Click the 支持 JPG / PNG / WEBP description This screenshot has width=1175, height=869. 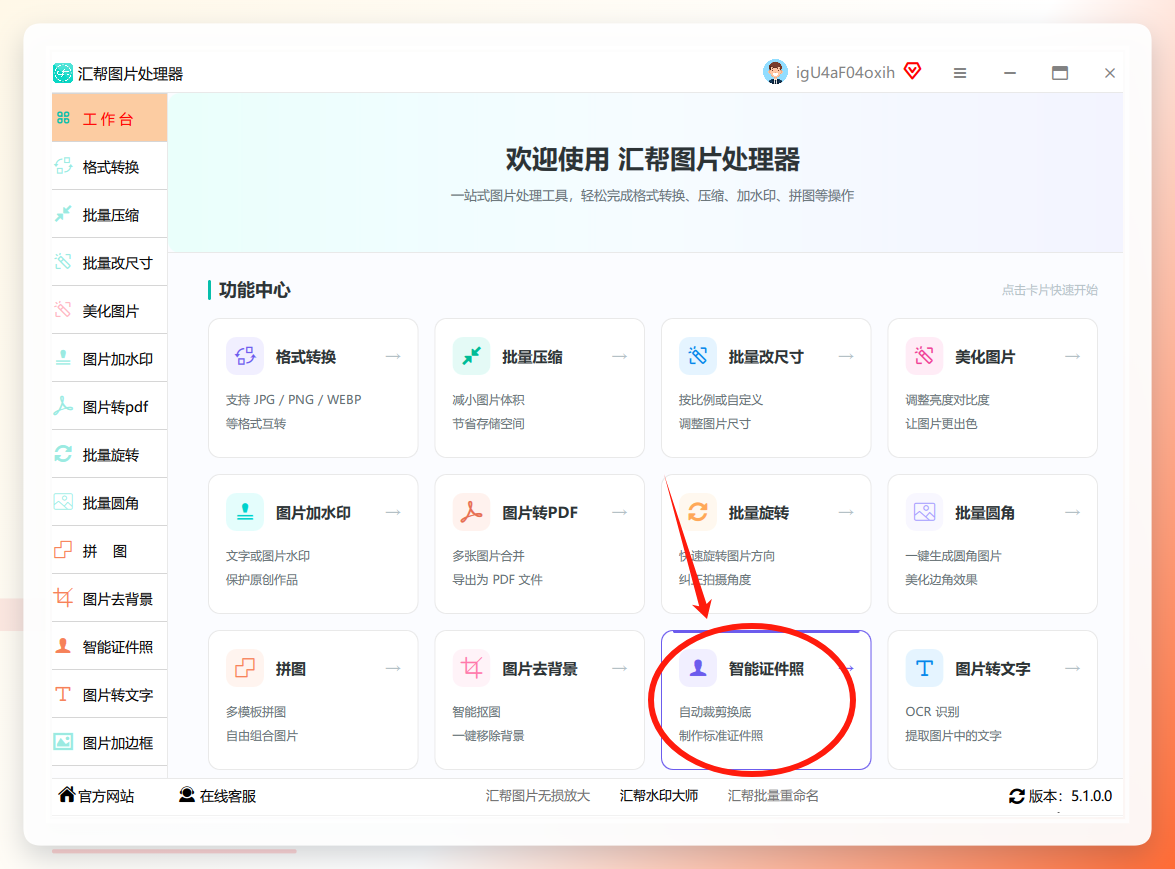[x=294, y=399]
